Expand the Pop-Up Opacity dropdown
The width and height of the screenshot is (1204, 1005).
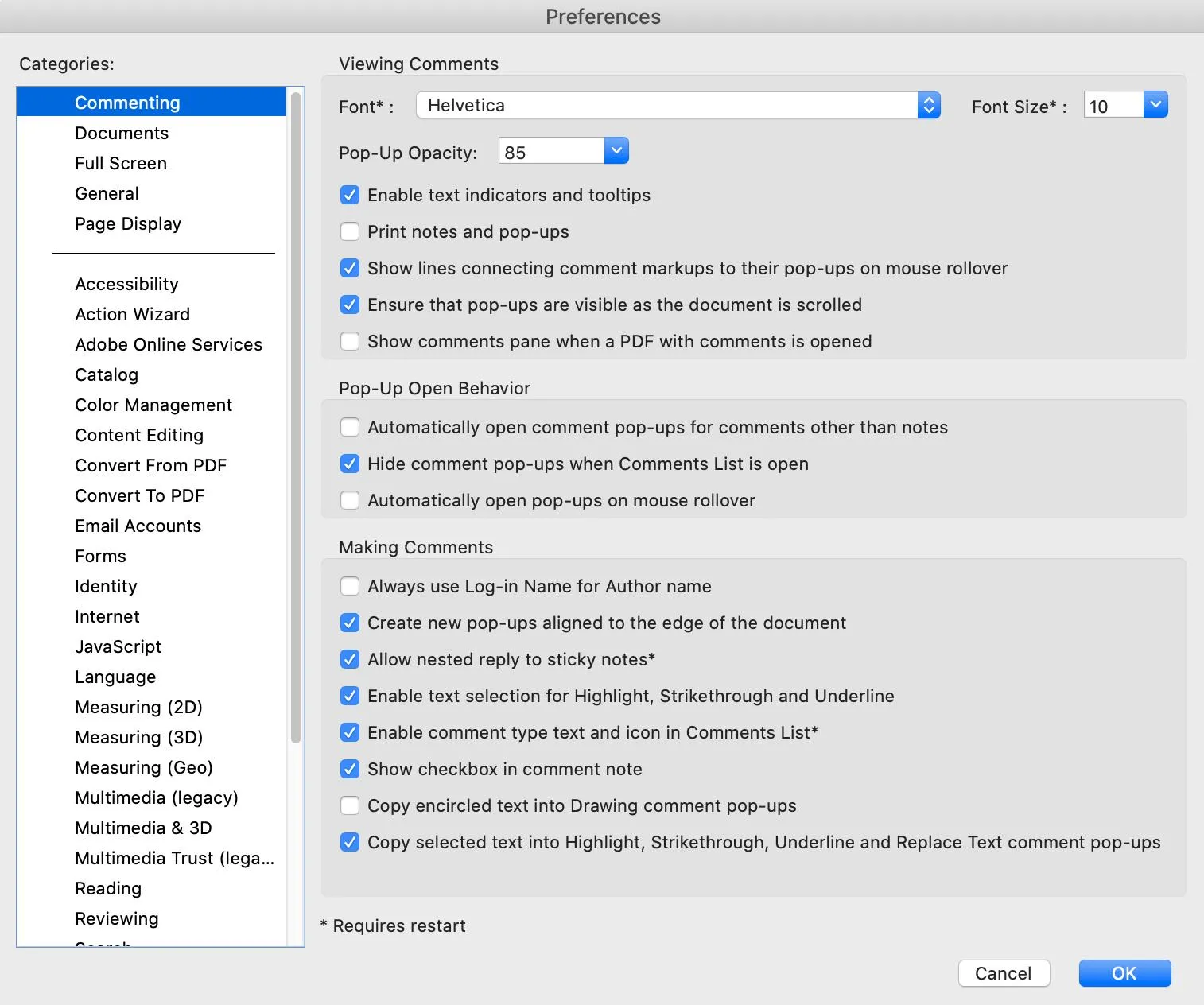[x=616, y=150]
